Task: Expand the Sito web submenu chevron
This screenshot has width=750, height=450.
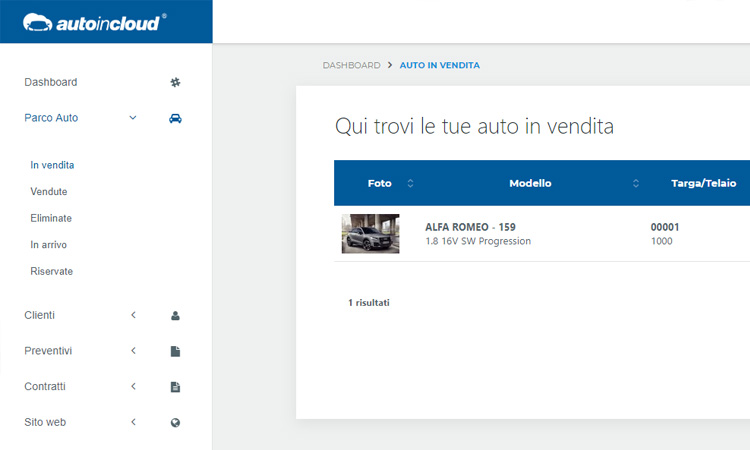Action: point(133,422)
